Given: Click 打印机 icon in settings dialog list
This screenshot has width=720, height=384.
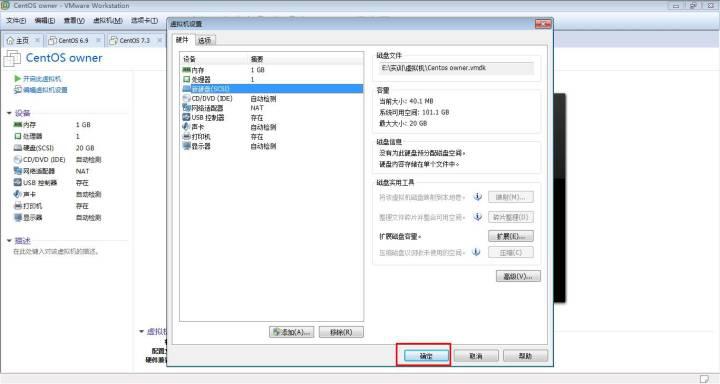Looking at the screenshot, I should pyautogui.click(x=186, y=136).
